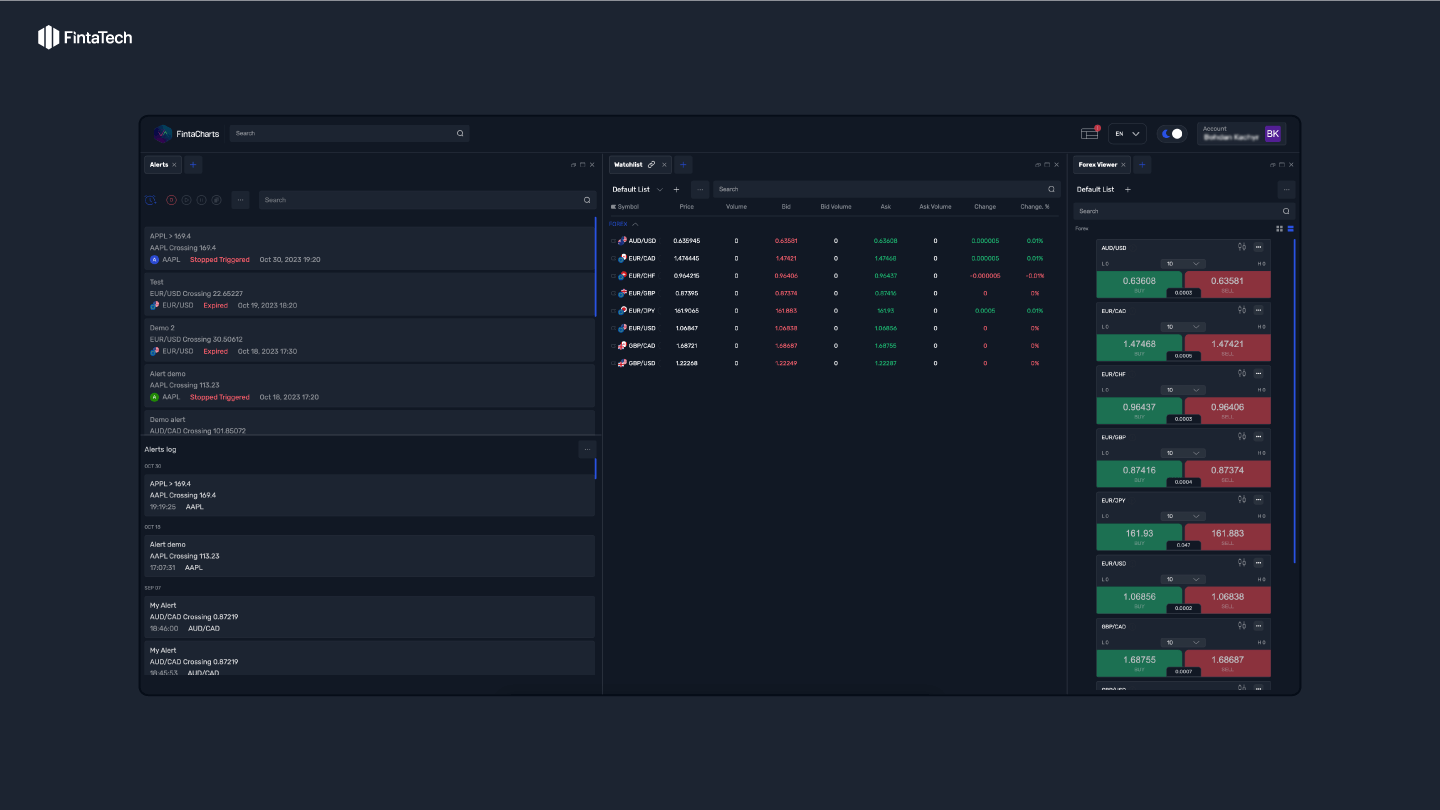Click the Forex Viewer vertical scrollbar

[x=1295, y=400]
